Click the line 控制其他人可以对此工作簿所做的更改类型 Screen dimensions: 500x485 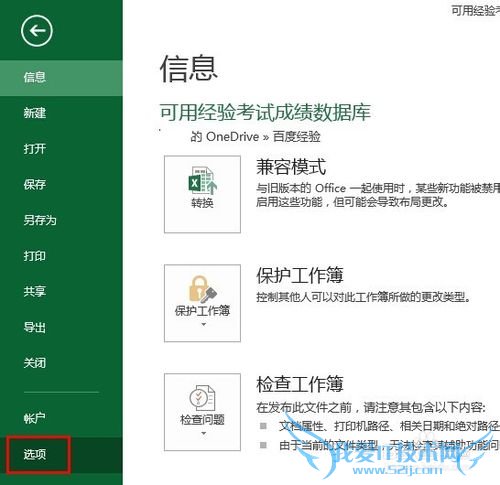(x=363, y=297)
